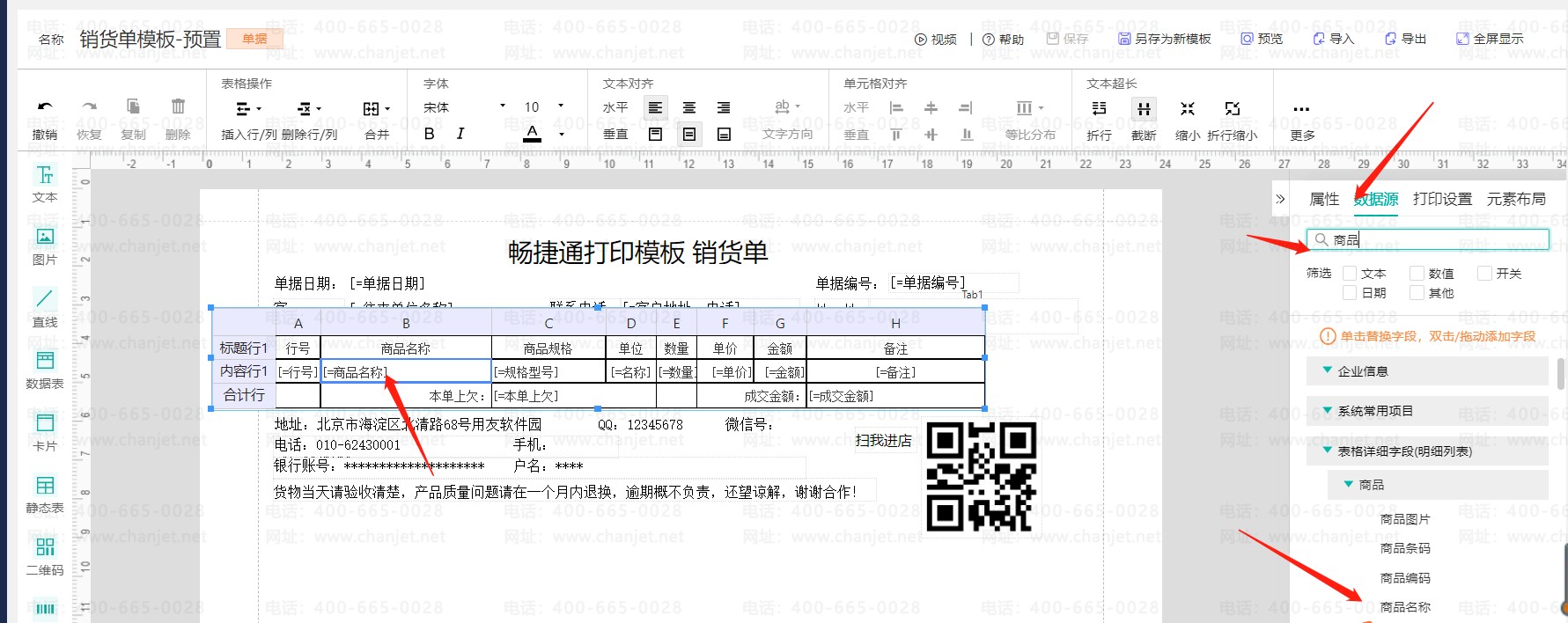Select the 截断 truncate text option

pos(1144,119)
